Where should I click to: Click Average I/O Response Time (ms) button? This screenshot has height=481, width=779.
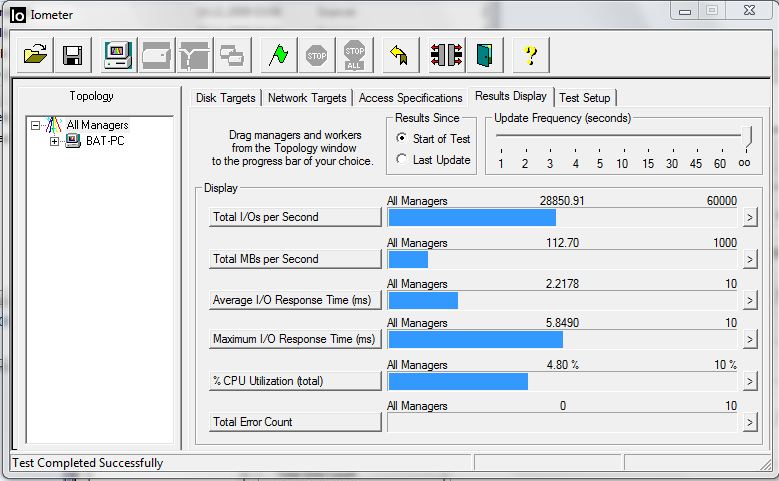pos(295,300)
